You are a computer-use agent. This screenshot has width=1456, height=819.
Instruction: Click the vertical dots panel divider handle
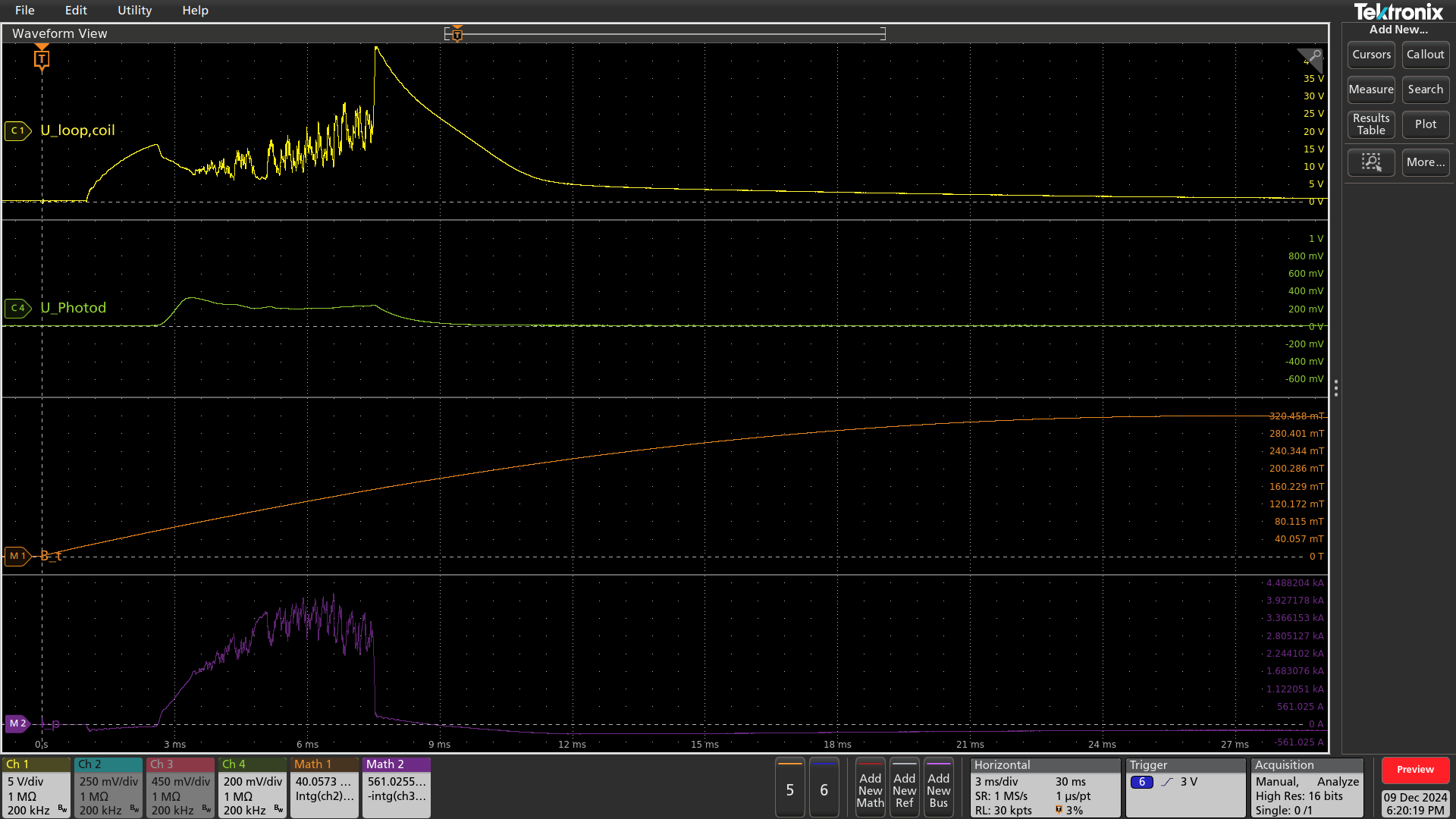pyautogui.click(x=1335, y=388)
